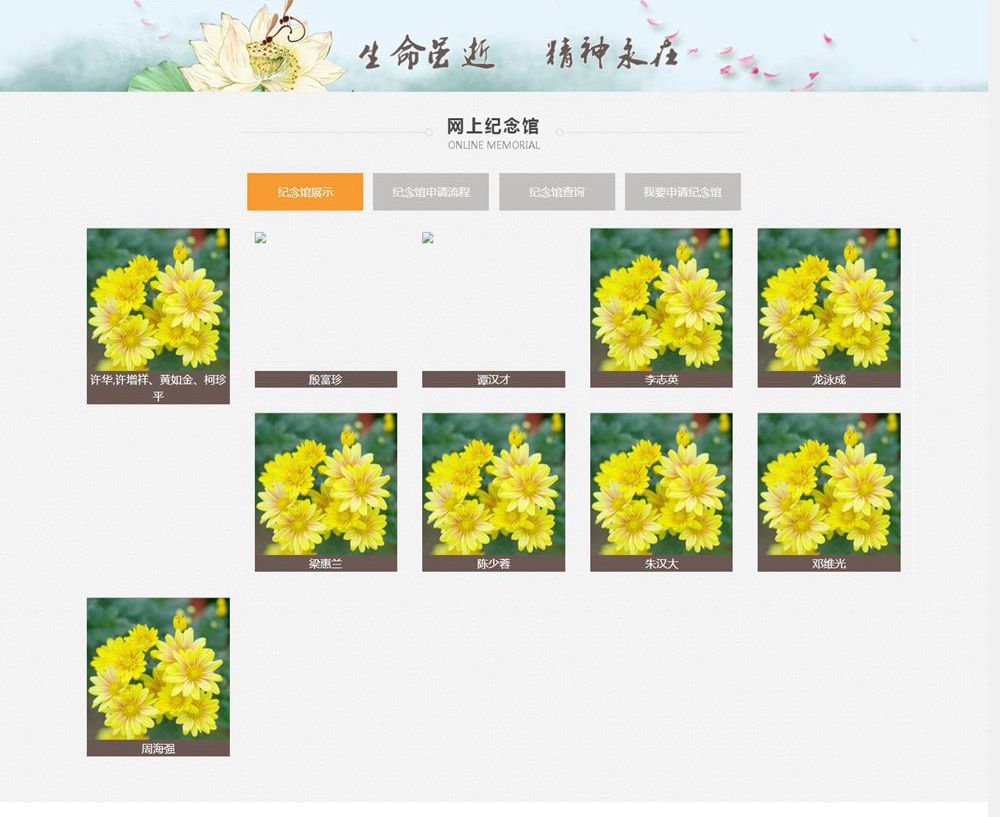This screenshot has width=1000, height=817.
Task: Select the 纪念馆展示 tab
Action: (305, 192)
